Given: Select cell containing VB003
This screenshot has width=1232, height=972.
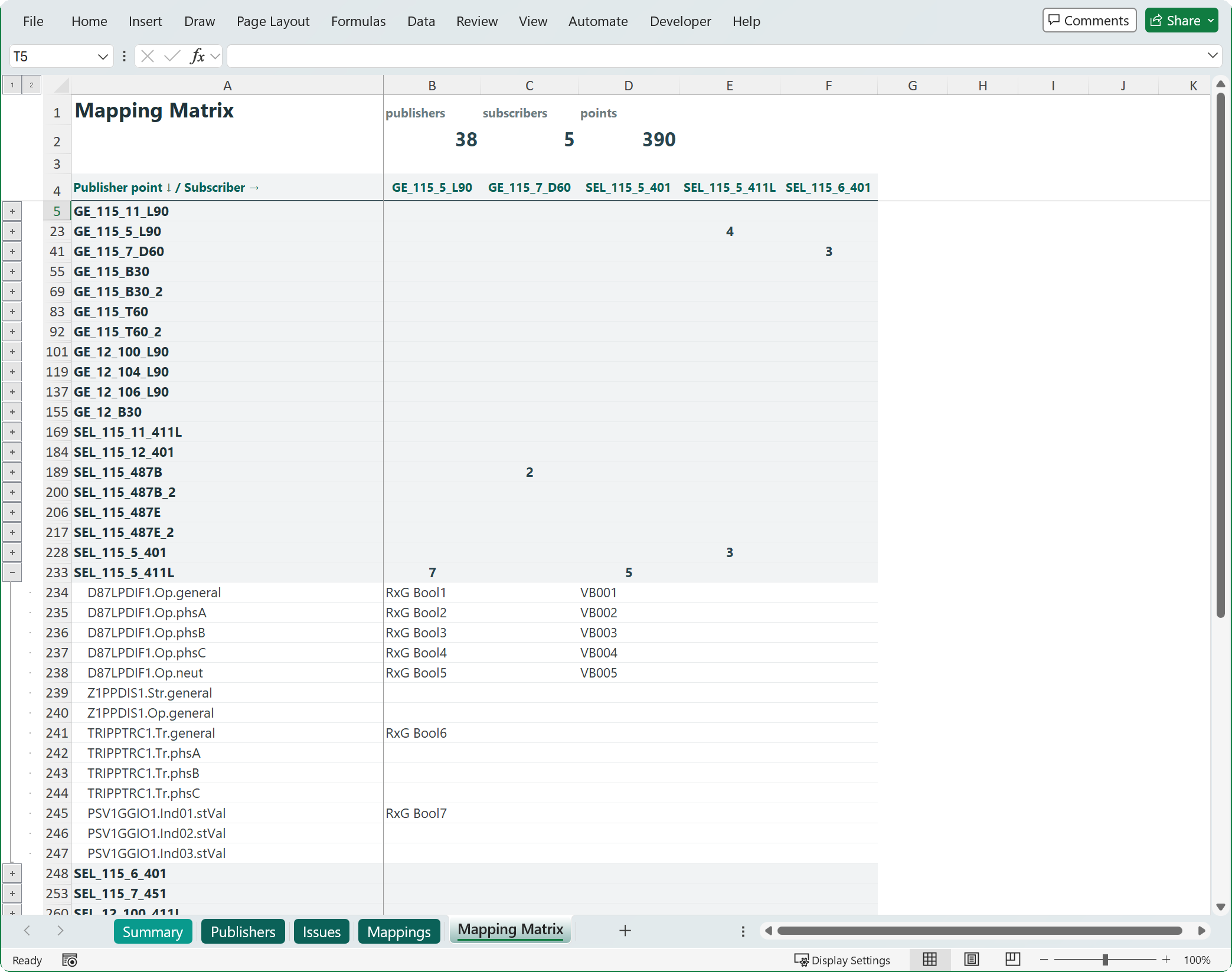Looking at the screenshot, I should pos(629,633).
